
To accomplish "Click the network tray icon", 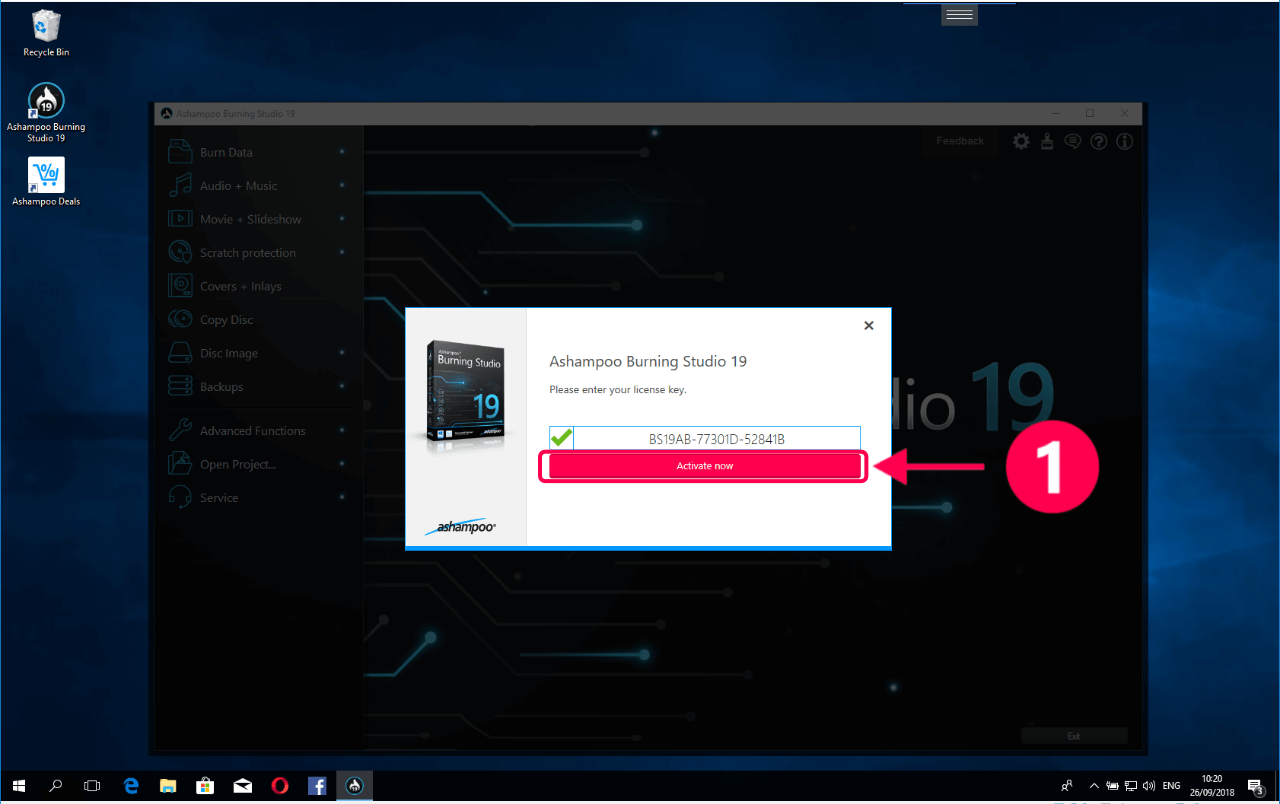I will tap(1130, 787).
